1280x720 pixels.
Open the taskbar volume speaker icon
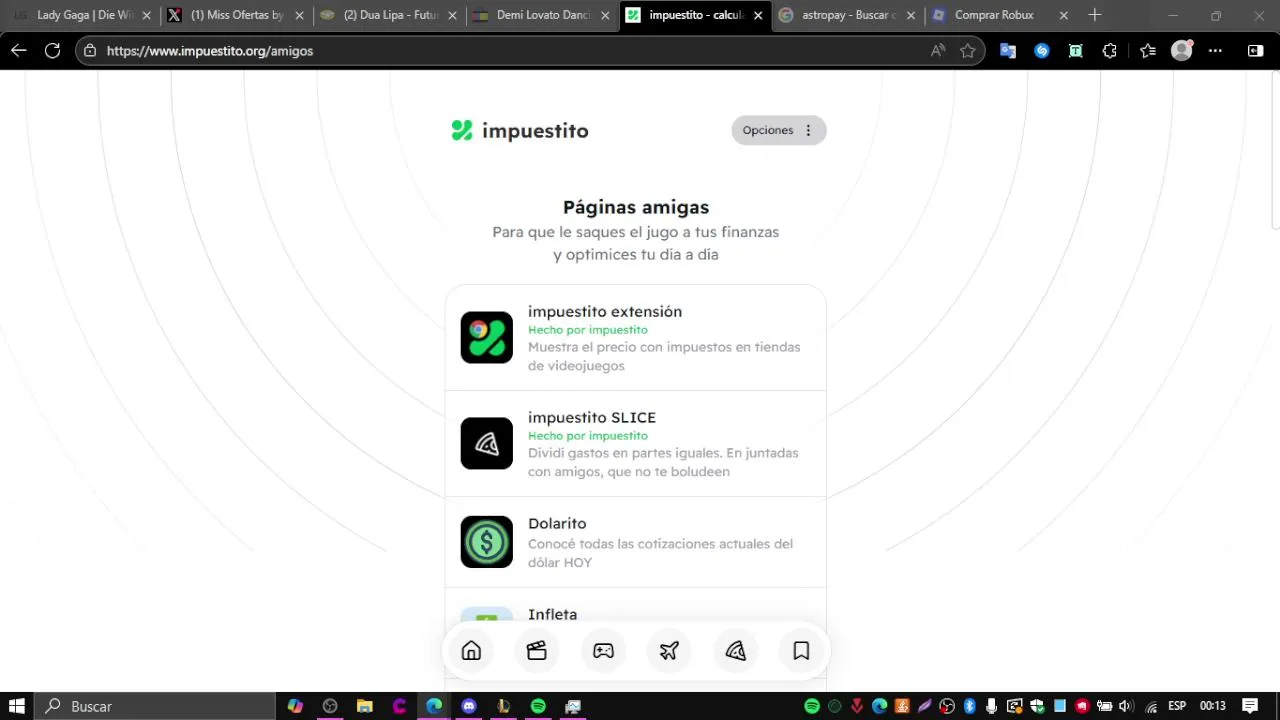(1126, 706)
